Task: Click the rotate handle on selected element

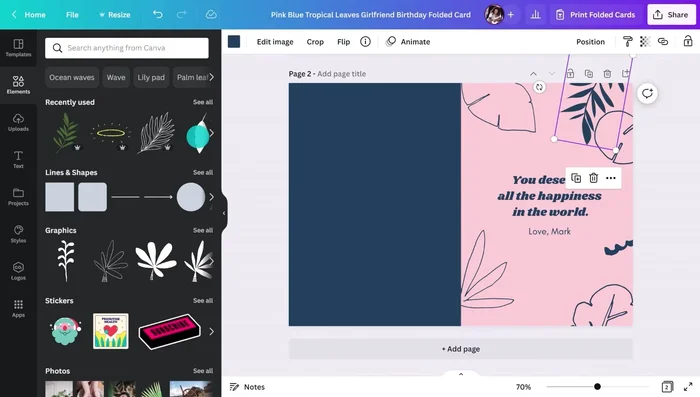Action: click(x=539, y=87)
